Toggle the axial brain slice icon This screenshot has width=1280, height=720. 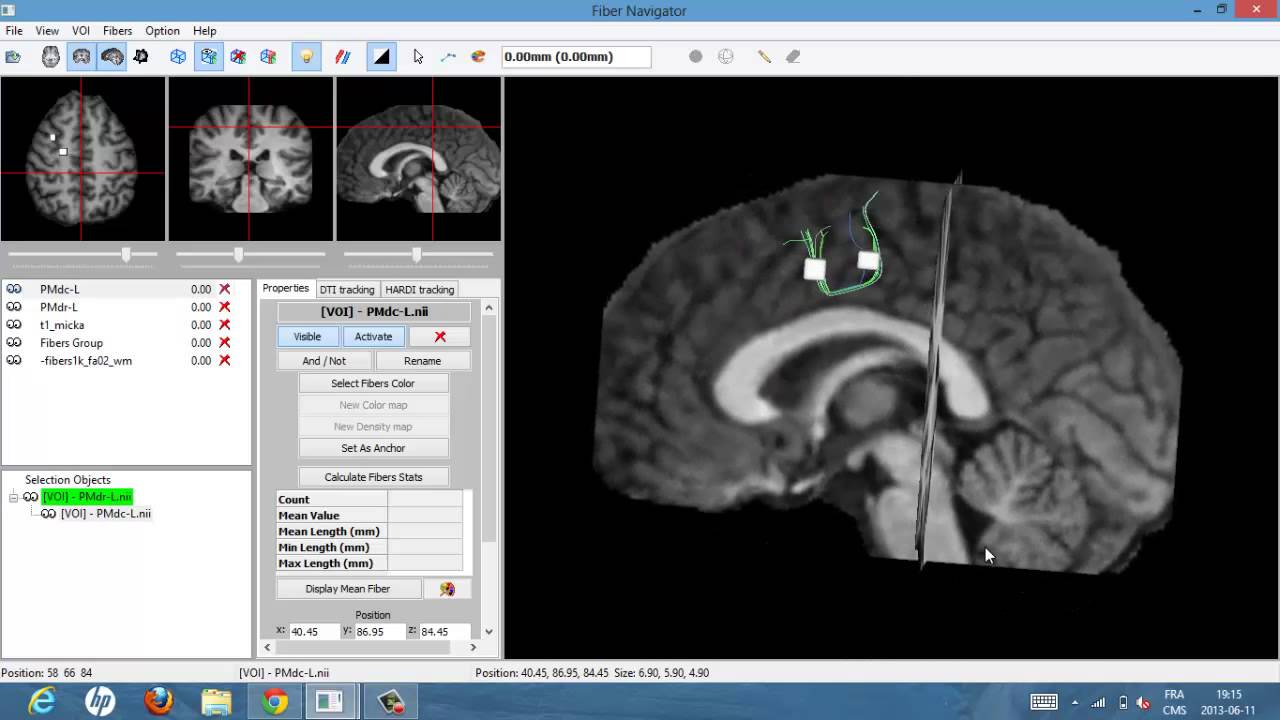51,57
